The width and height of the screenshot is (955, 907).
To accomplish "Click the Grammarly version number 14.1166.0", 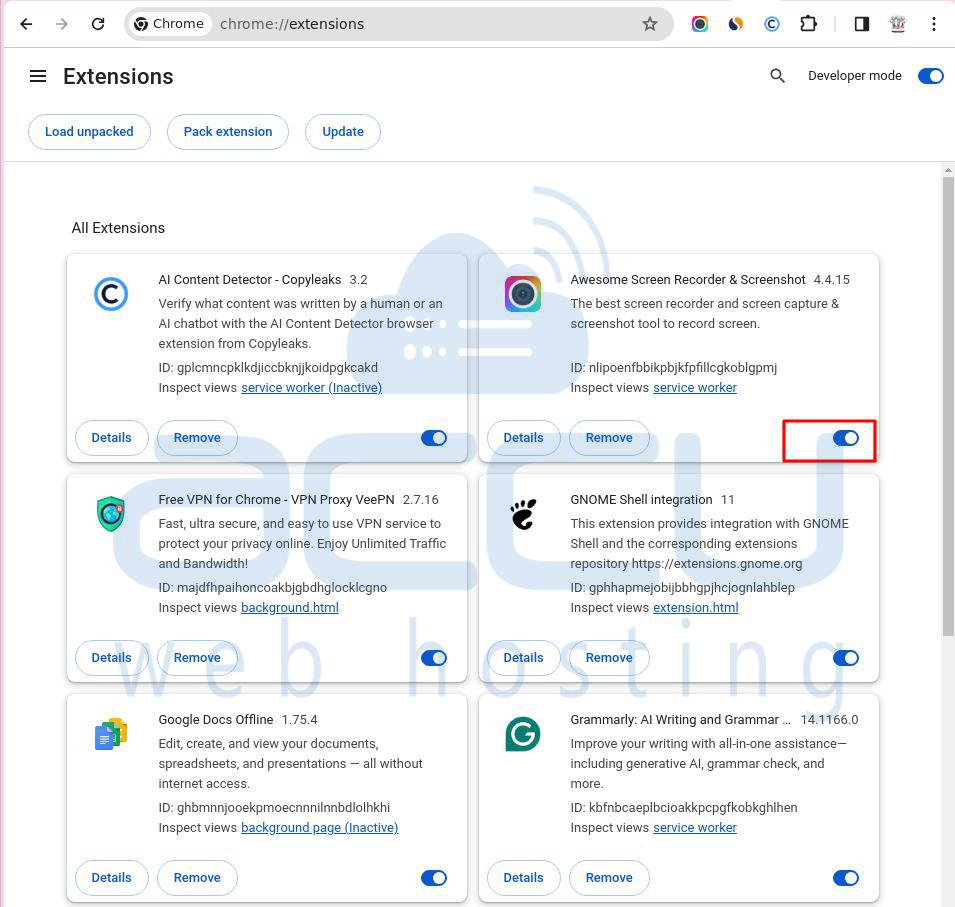I will tap(829, 719).
